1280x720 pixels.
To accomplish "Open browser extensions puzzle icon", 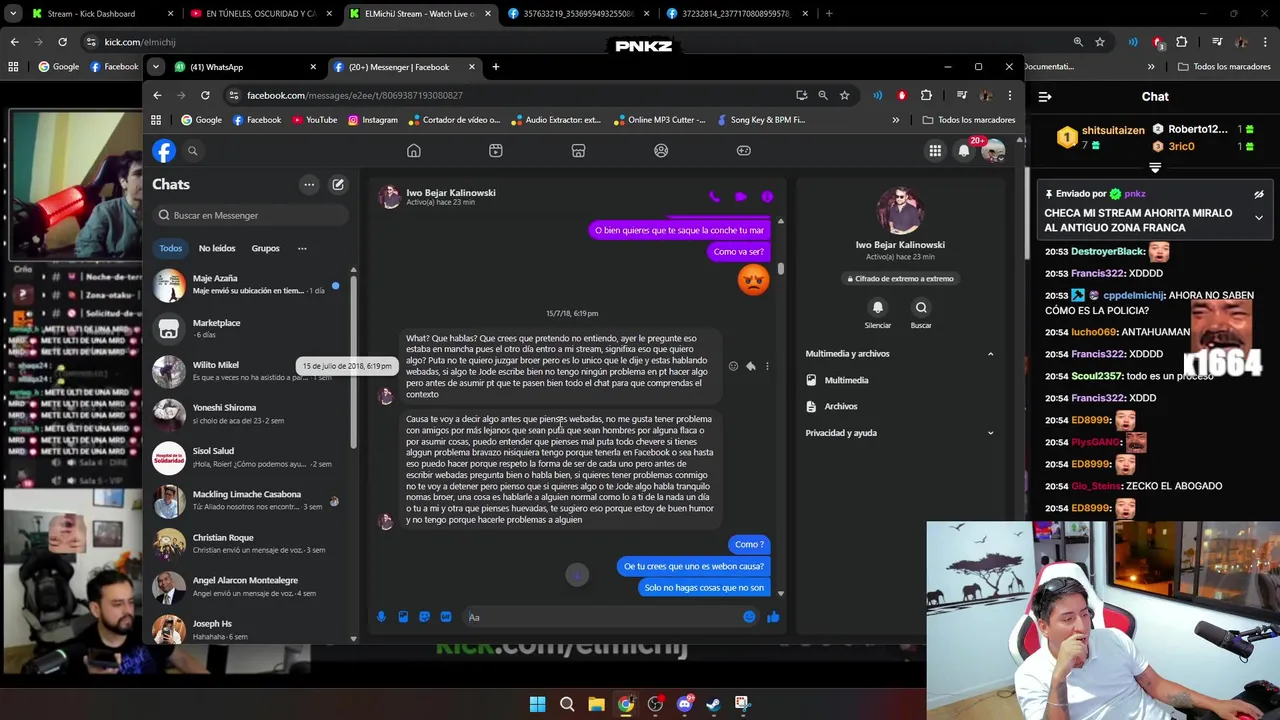I will pyautogui.click(x=926, y=95).
